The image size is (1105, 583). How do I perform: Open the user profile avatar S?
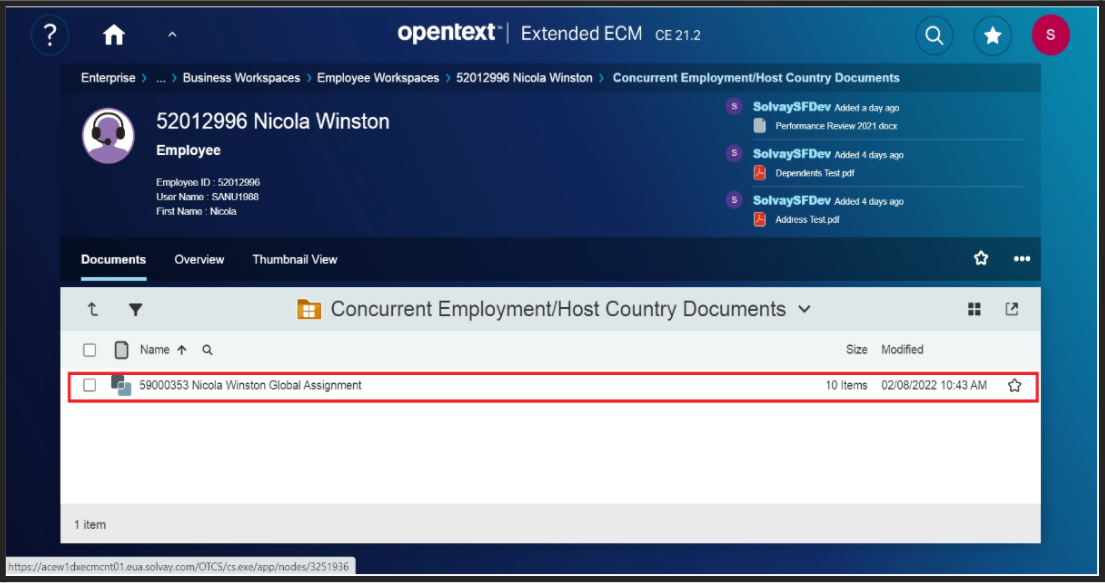(x=1050, y=35)
